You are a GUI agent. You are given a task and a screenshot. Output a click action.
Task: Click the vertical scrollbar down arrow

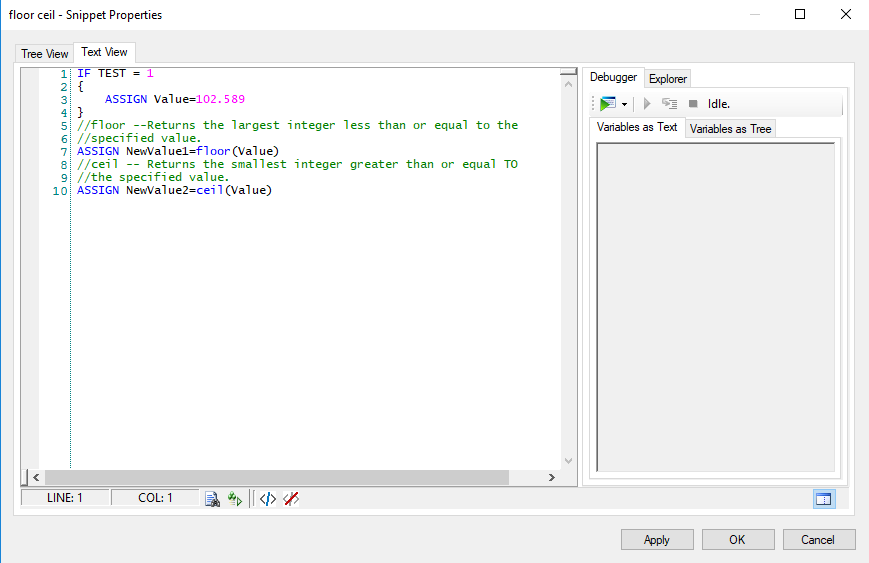pyautogui.click(x=568, y=460)
